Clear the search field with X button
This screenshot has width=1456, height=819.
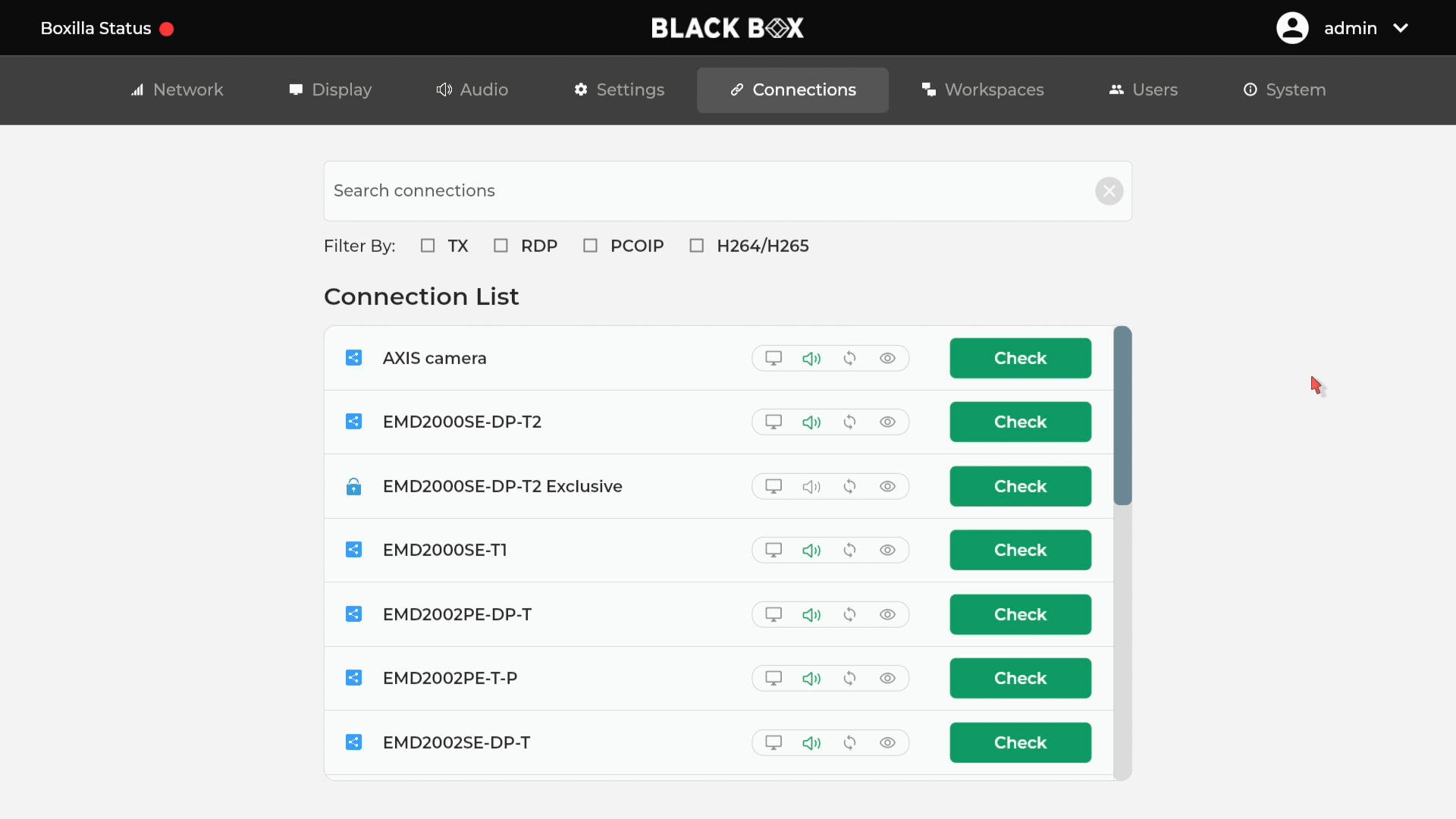click(1109, 191)
